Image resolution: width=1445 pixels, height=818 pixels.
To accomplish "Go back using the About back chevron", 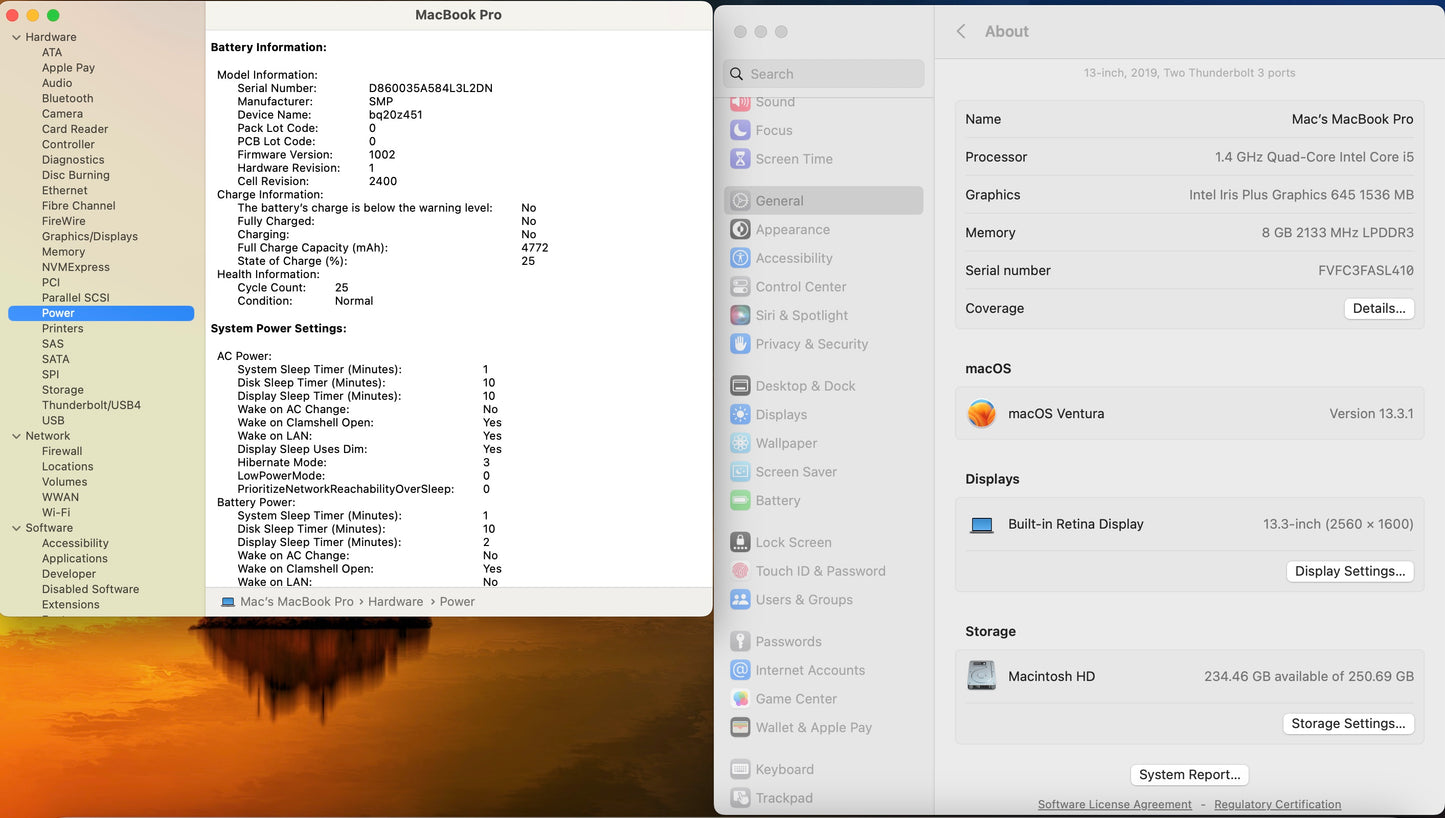I will (x=961, y=32).
